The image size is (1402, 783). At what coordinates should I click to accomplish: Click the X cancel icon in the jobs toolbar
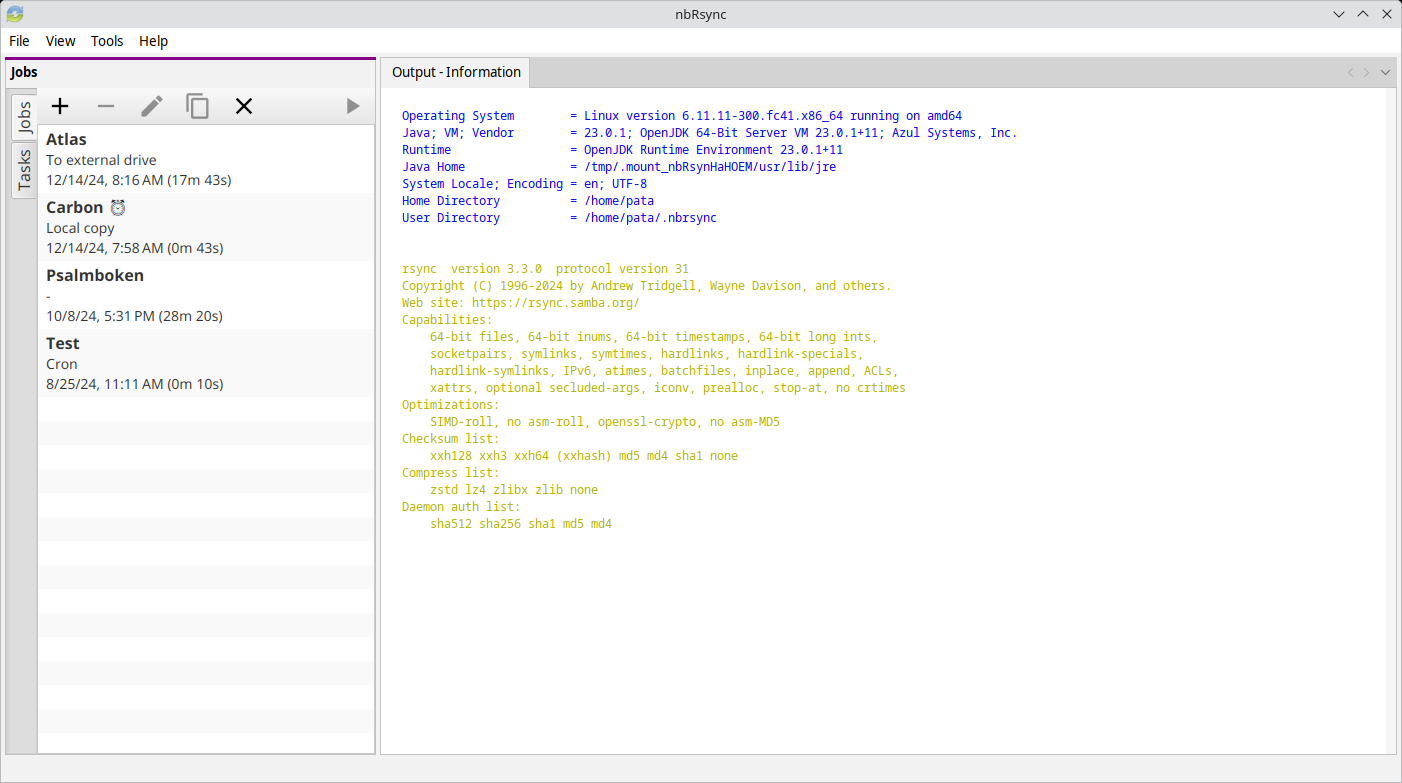(244, 106)
